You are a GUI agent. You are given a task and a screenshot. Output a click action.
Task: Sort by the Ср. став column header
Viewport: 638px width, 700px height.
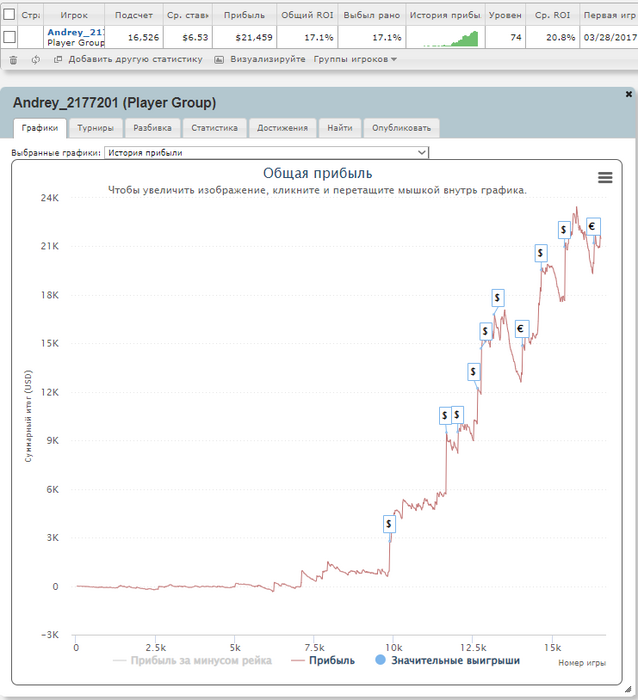point(188,15)
